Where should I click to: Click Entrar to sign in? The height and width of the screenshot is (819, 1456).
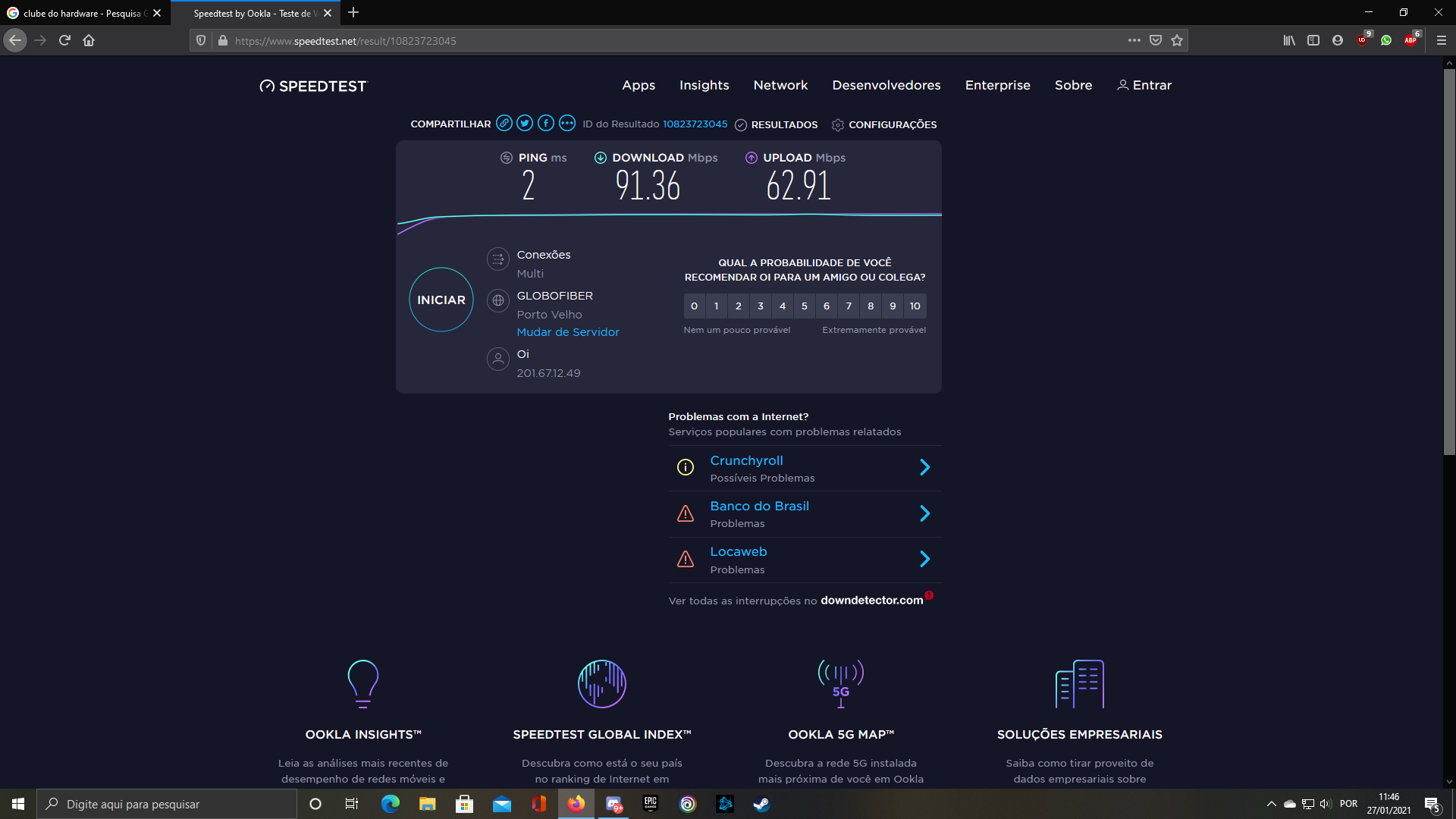pos(1144,85)
